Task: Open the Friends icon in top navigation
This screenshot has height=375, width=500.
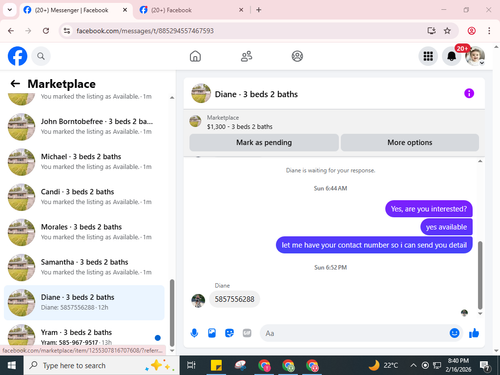Action: (x=246, y=56)
